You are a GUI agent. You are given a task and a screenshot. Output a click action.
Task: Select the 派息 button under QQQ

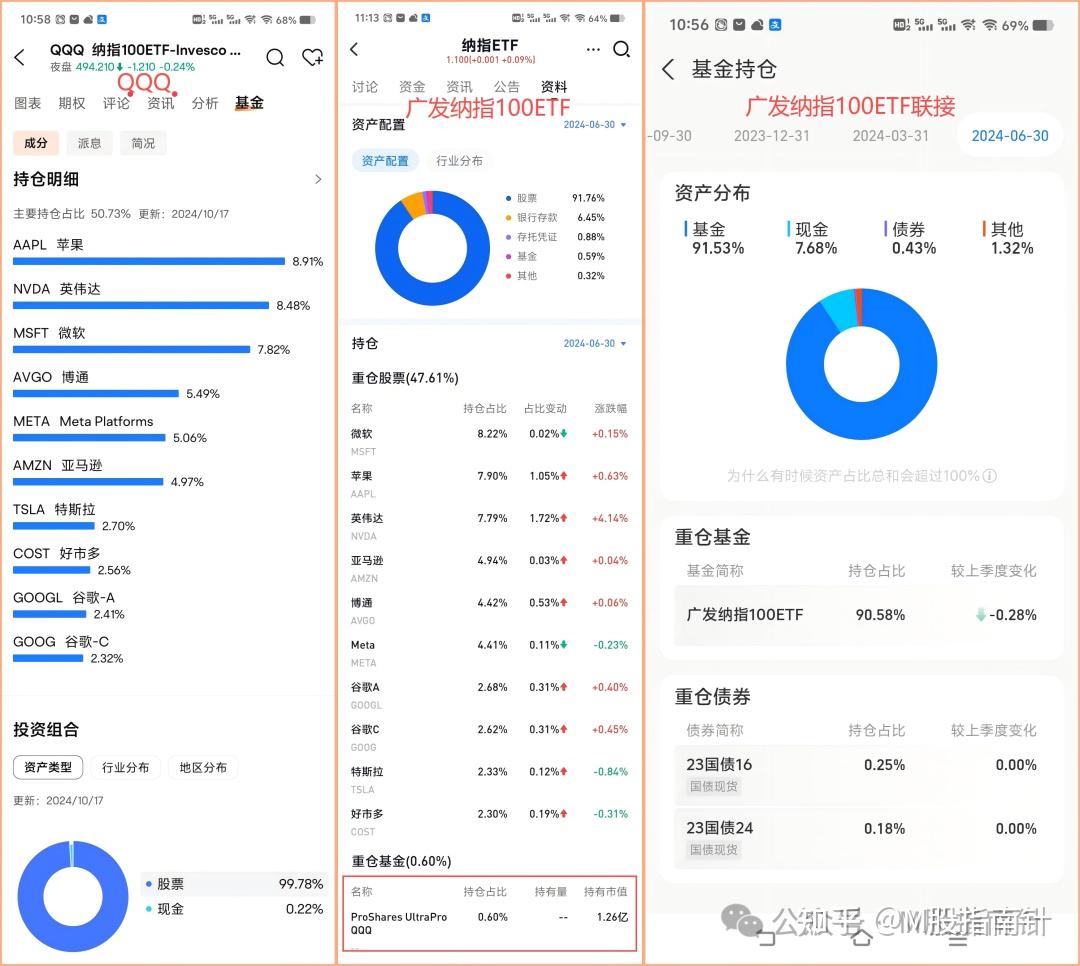pyautogui.click(x=92, y=143)
